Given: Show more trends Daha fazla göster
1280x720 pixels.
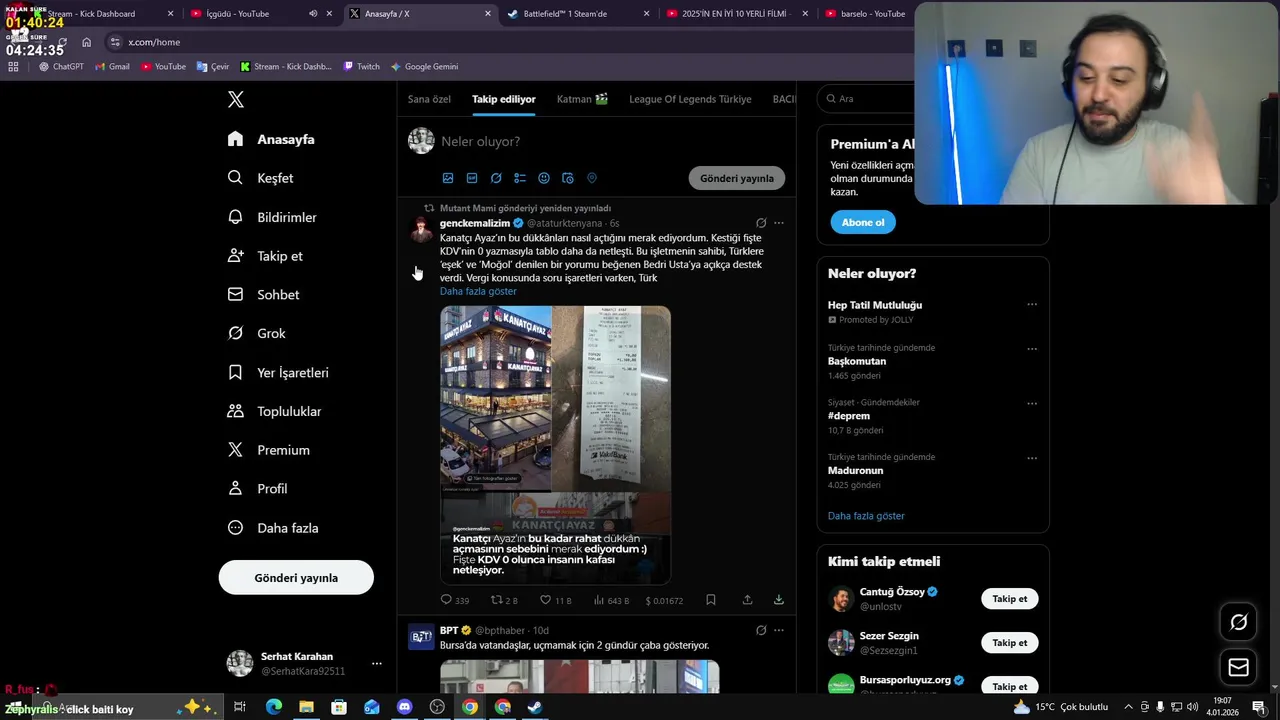Looking at the screenshot, I should coord(866,516).
